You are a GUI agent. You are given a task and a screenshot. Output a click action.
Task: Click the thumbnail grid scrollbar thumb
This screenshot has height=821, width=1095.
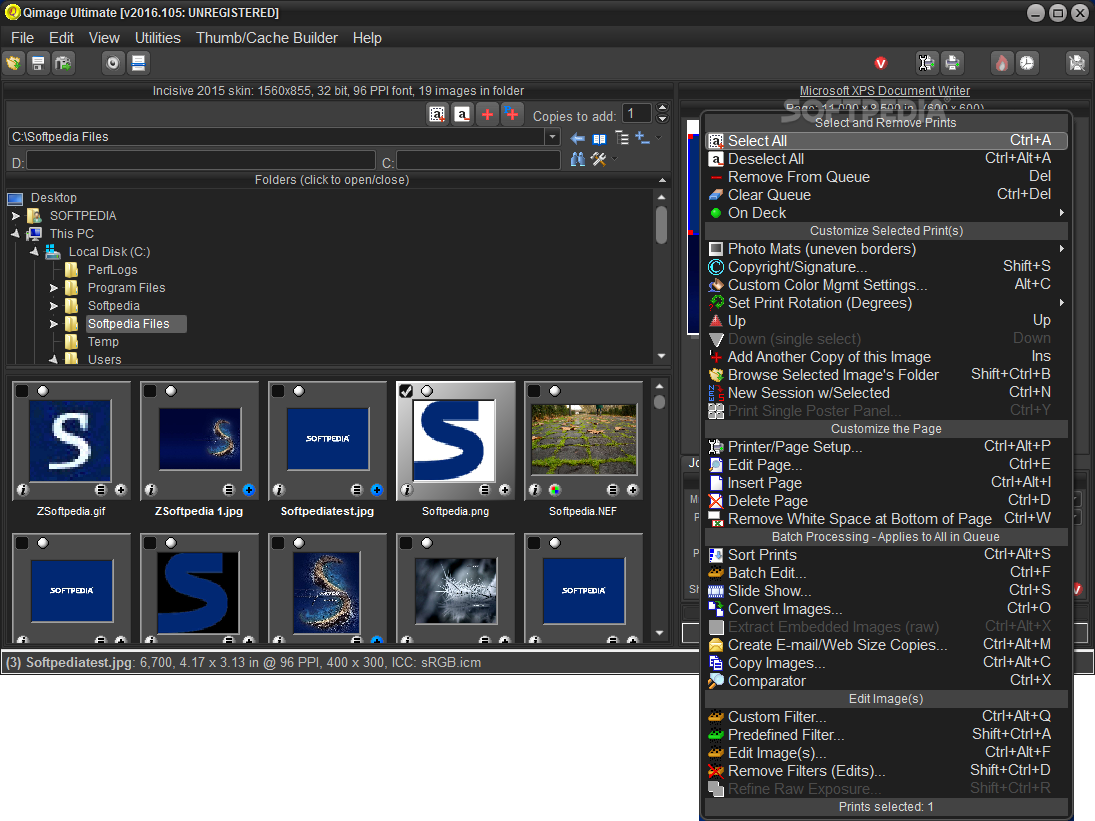tap(659, 402)
